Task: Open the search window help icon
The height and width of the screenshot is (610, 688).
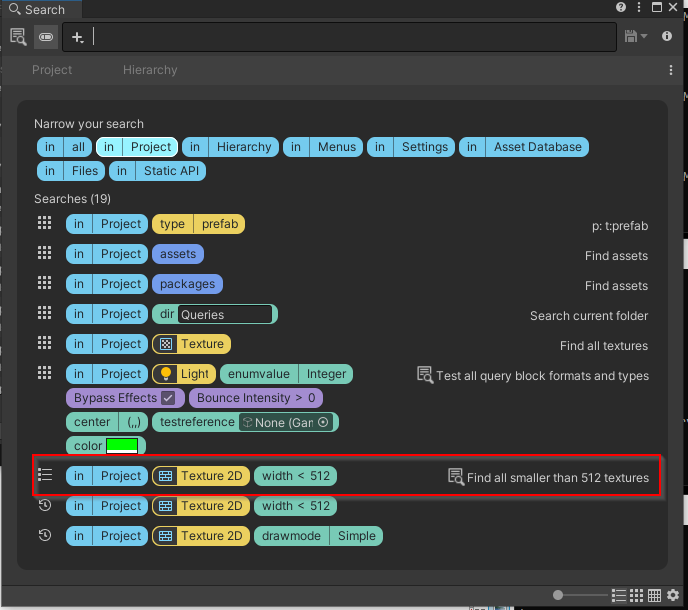Action: click(621, 8)
